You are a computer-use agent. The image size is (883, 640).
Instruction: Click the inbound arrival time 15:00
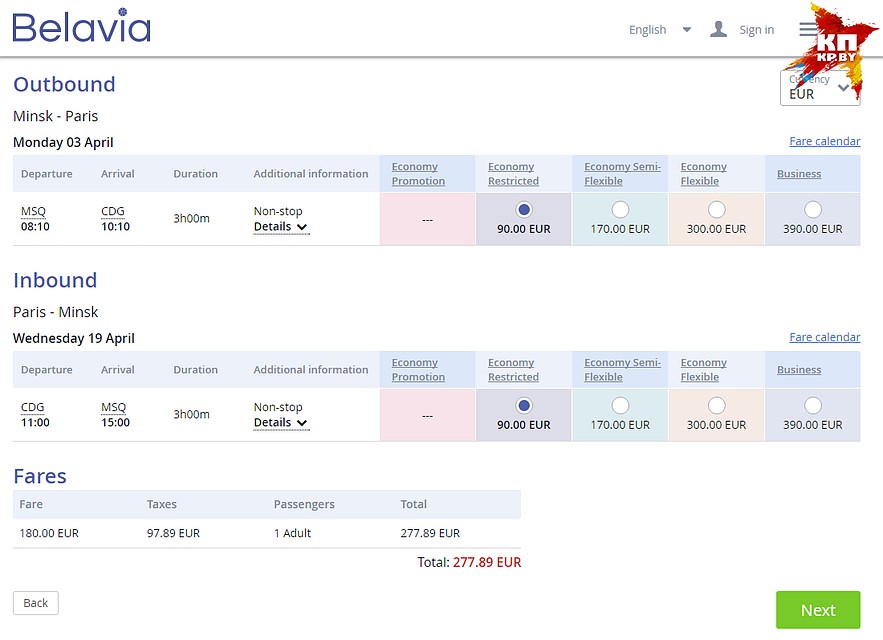coord(115,423)
